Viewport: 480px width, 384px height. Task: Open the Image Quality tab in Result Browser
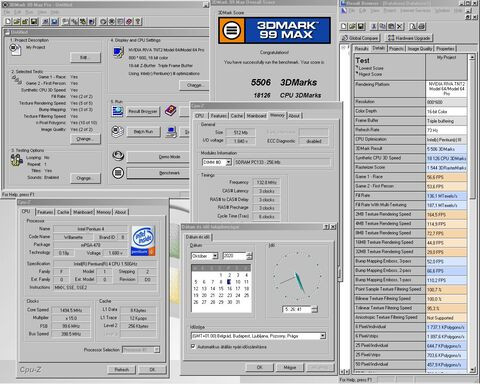pos(420,49)
